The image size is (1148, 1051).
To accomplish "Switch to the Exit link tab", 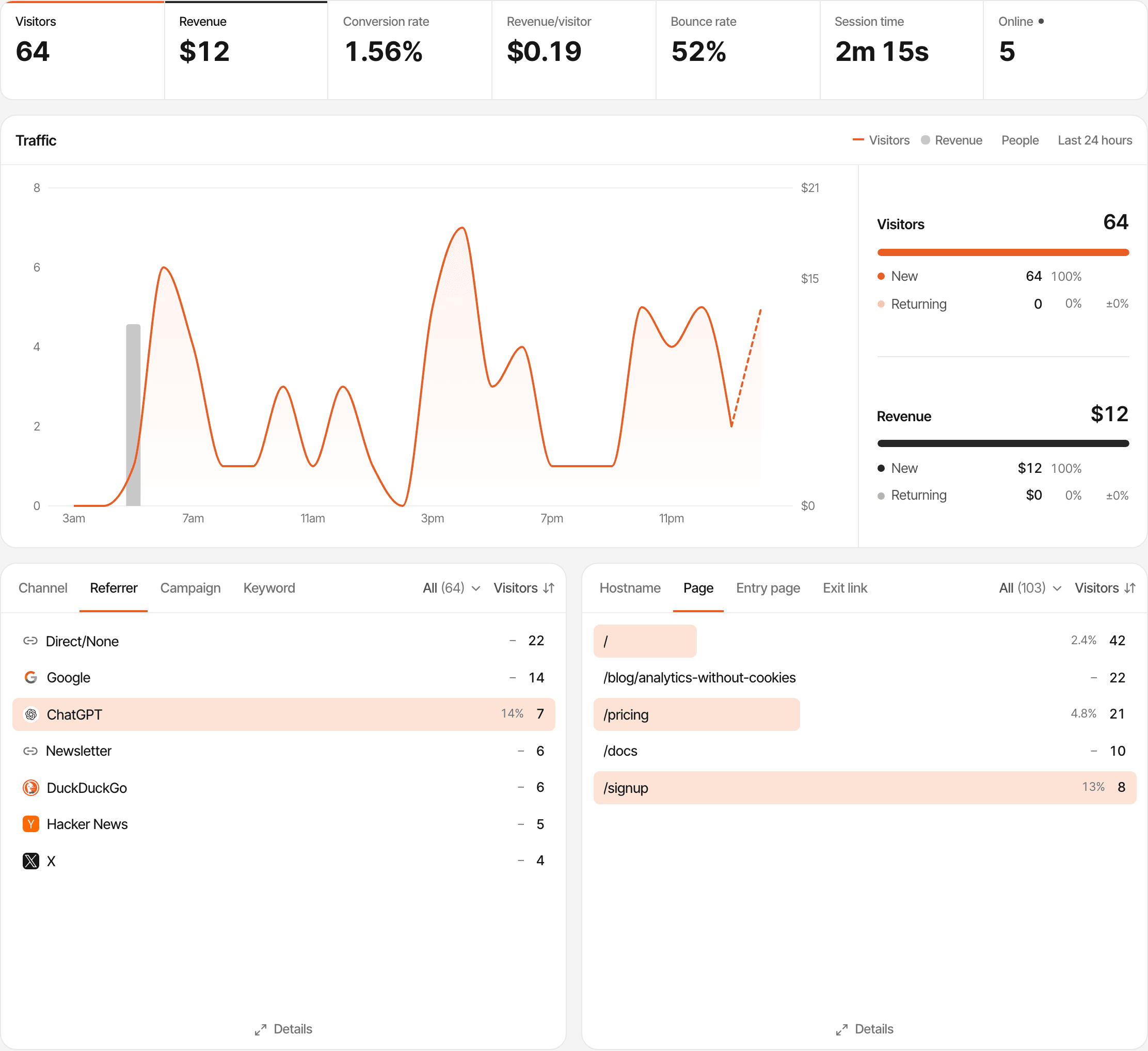I will (x=844, y=588).
